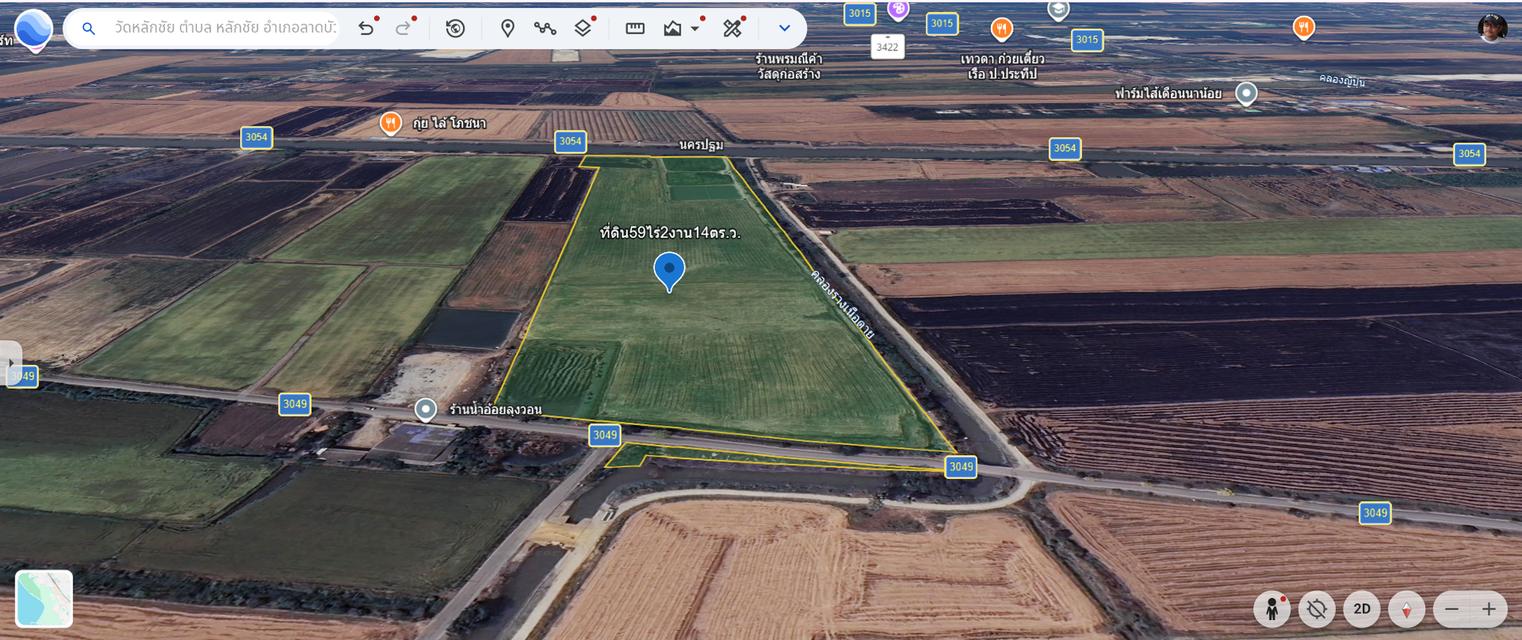Expand the toolbar chevron menu
Image resolution: width=1522 pixels, height=640 pixels.
(785, 28)
